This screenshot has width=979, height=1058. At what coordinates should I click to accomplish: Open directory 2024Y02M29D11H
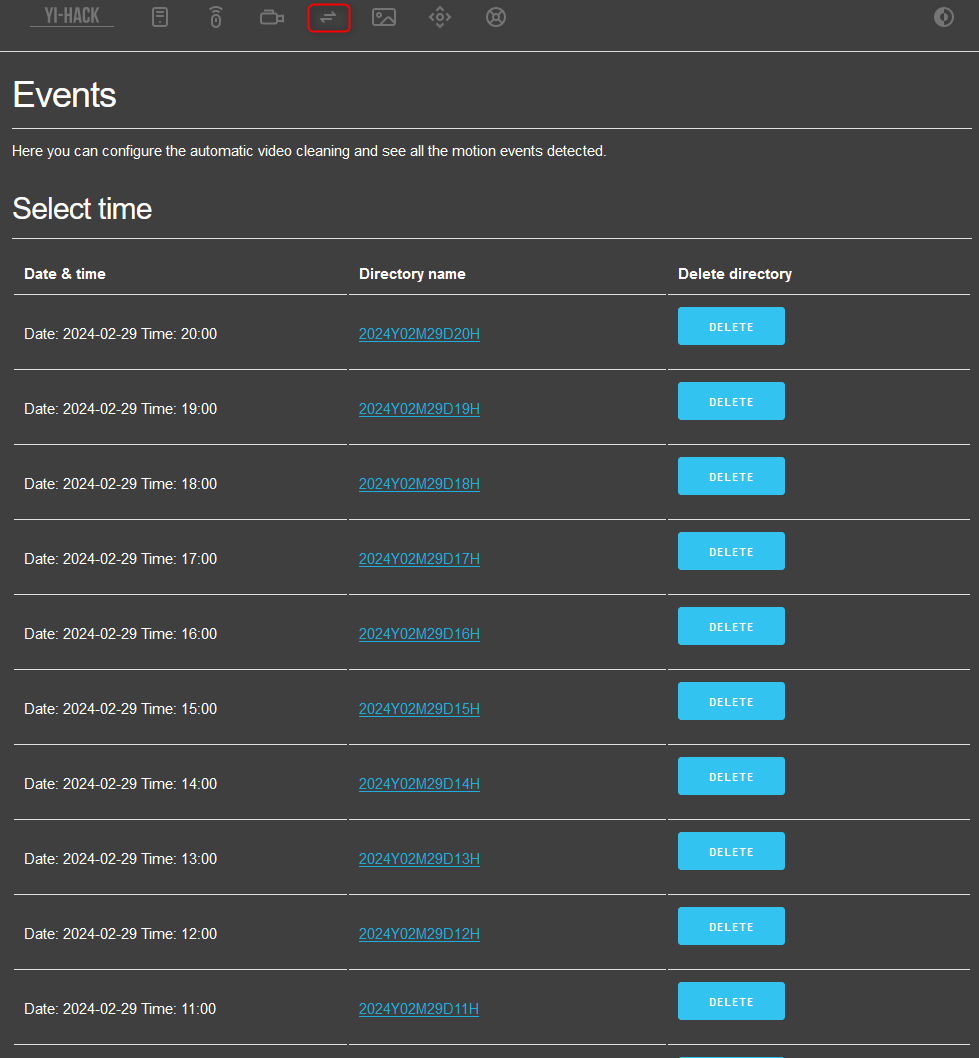(x=418, y=1009)
